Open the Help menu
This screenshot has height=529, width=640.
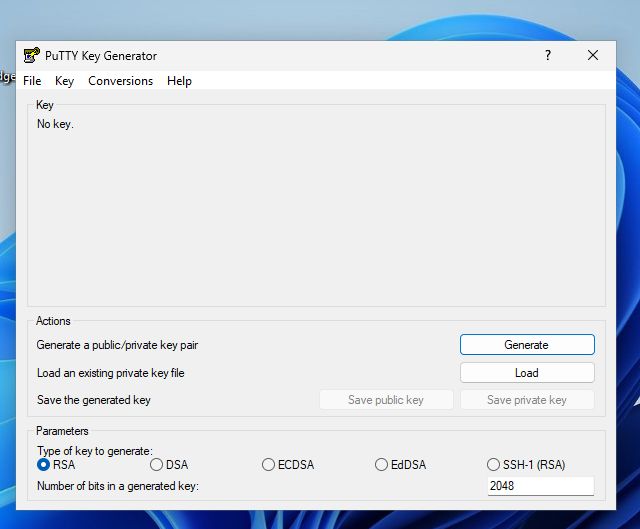pos(179,81)
